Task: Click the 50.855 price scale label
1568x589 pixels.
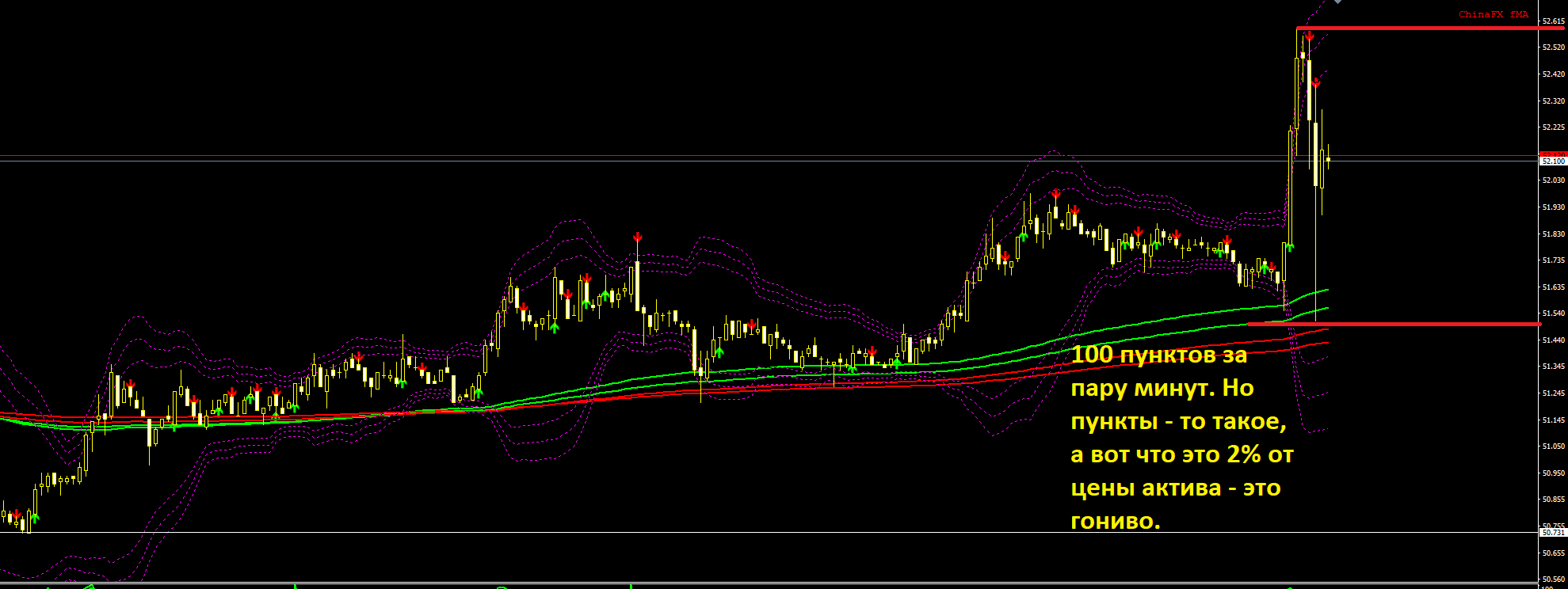Action: [x=1554, y=500]
